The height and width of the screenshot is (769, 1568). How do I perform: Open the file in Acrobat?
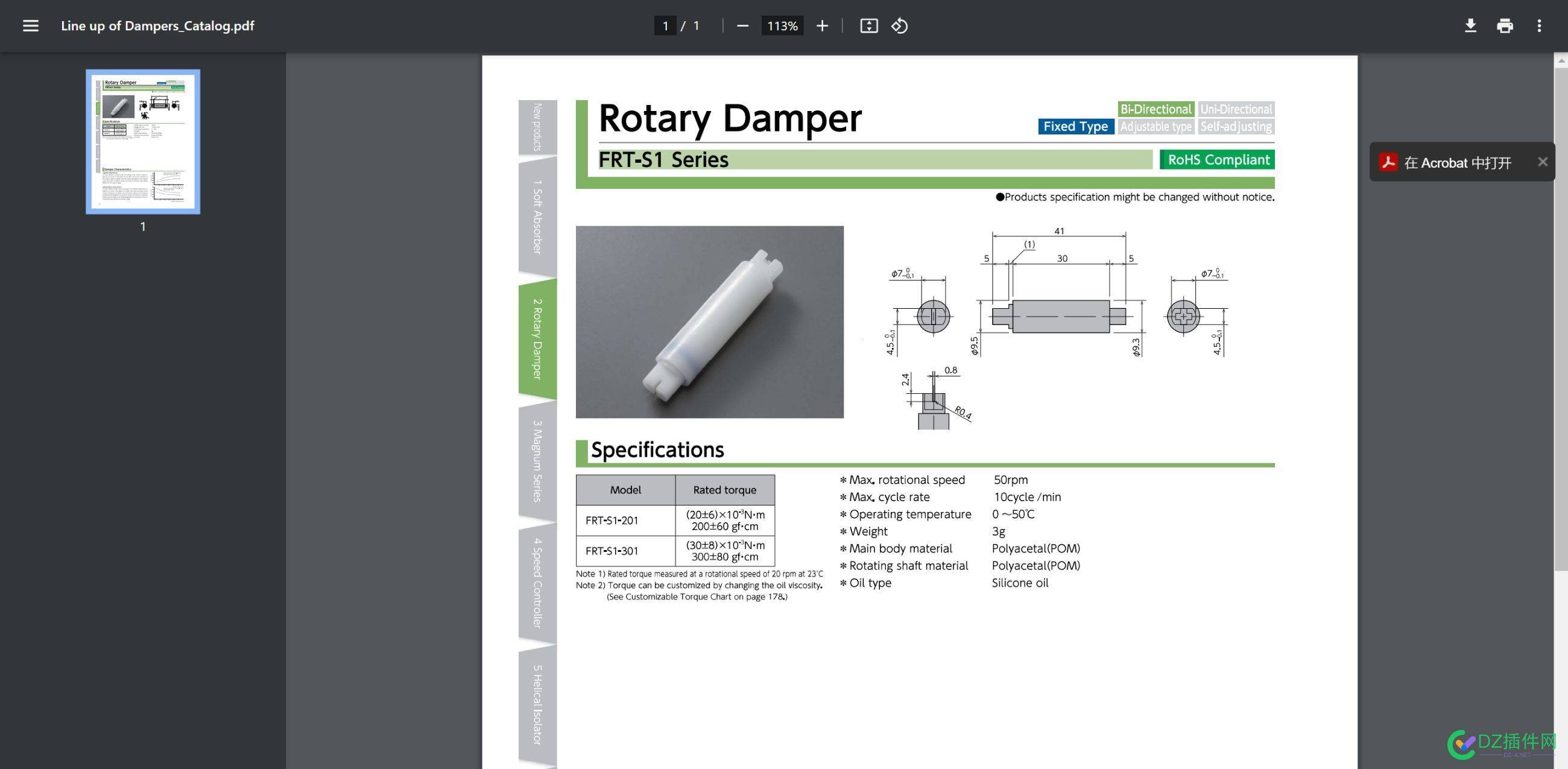(1457, 163)
